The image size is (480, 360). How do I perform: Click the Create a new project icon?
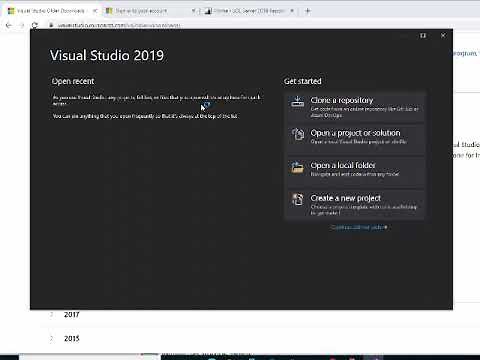tap(298, 200)
